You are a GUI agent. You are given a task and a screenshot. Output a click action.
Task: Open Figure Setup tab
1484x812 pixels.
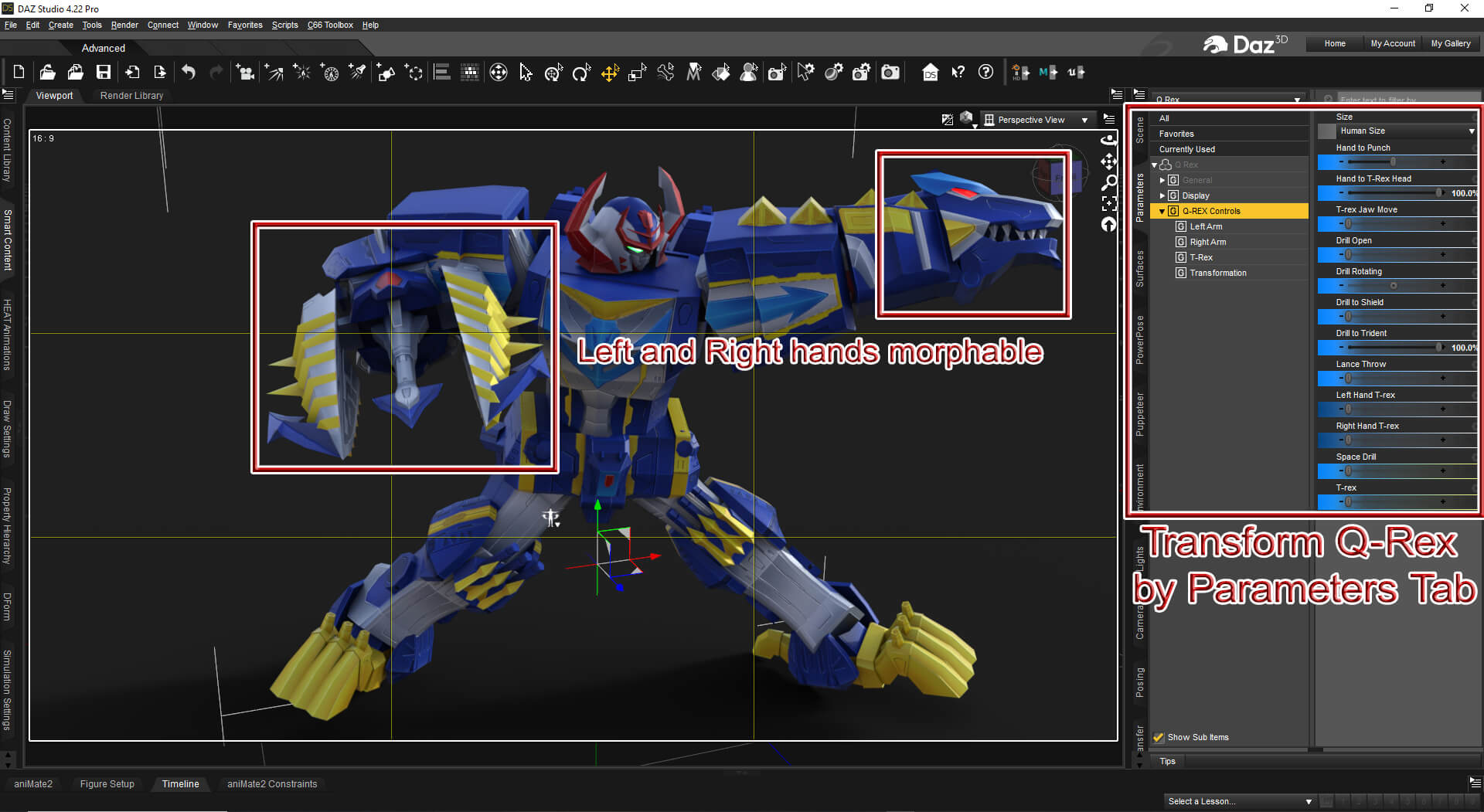click(107, 783)
